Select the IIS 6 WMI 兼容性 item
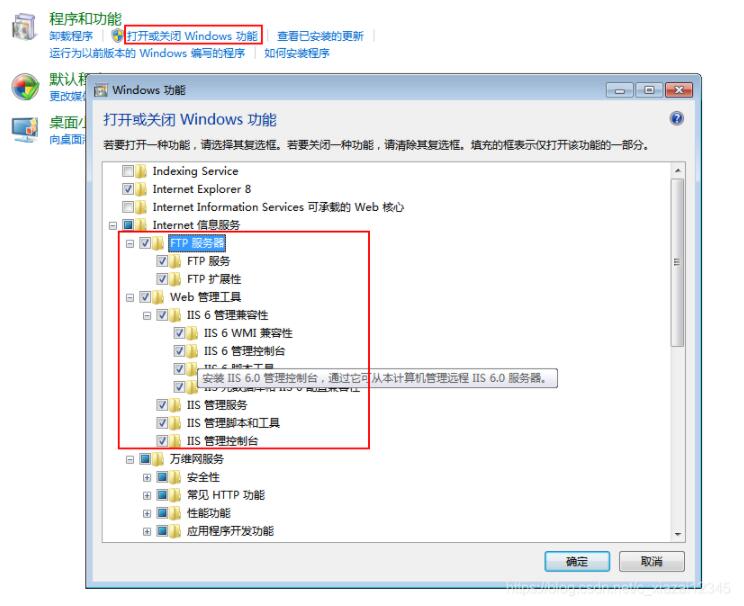This screenshot has height=606, width=744. [x=248, y=333]
